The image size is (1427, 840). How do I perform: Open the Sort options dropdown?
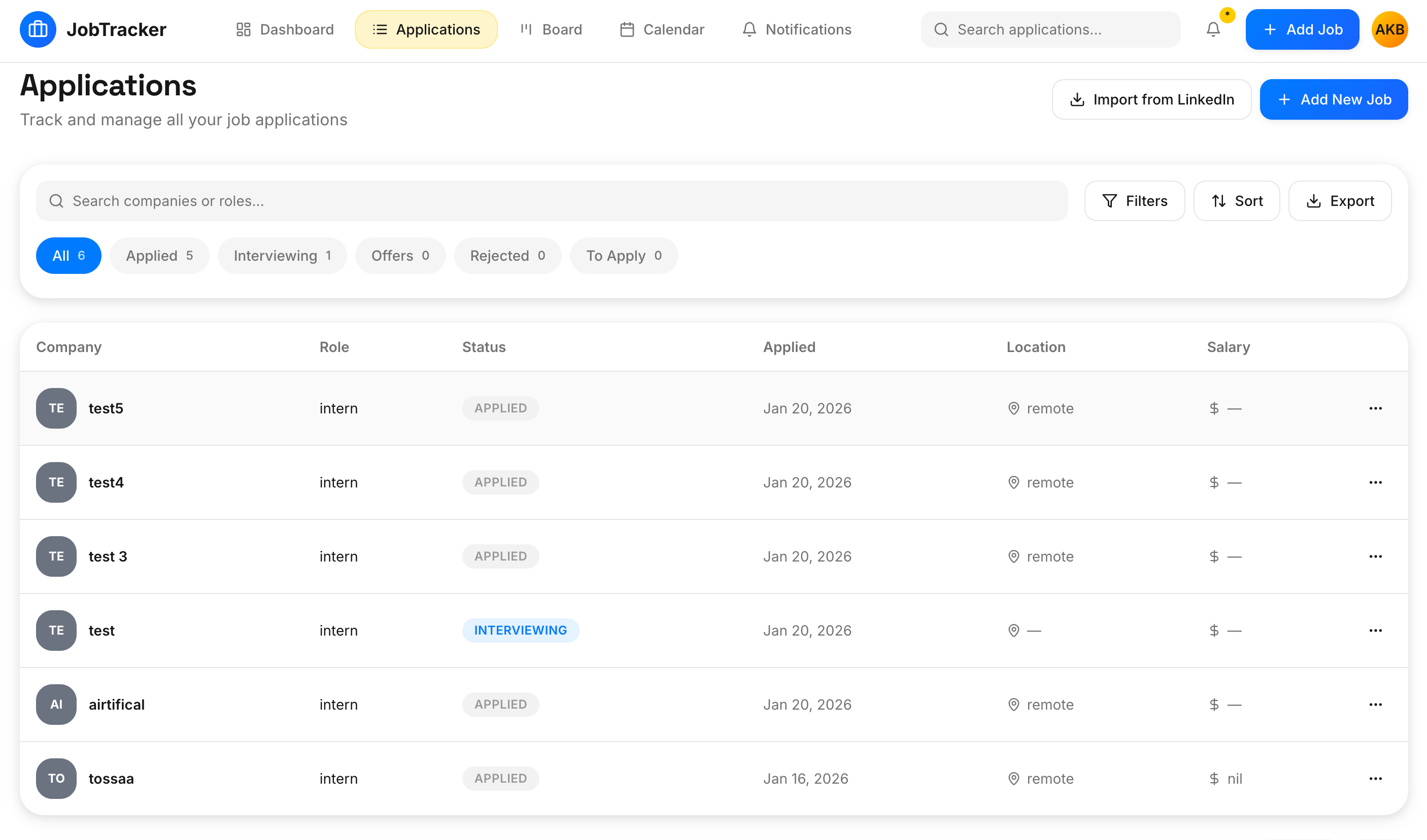point(1236,201)
